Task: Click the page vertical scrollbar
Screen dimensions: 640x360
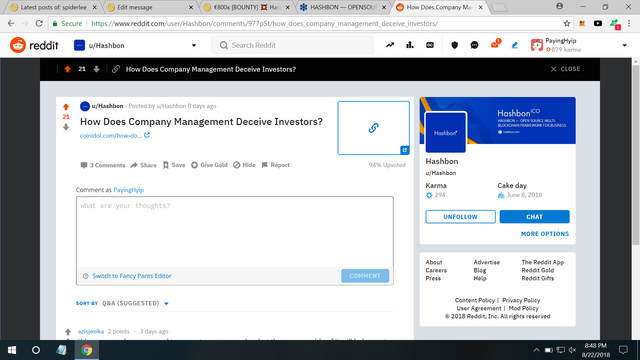Action: (x=636, y=155)
